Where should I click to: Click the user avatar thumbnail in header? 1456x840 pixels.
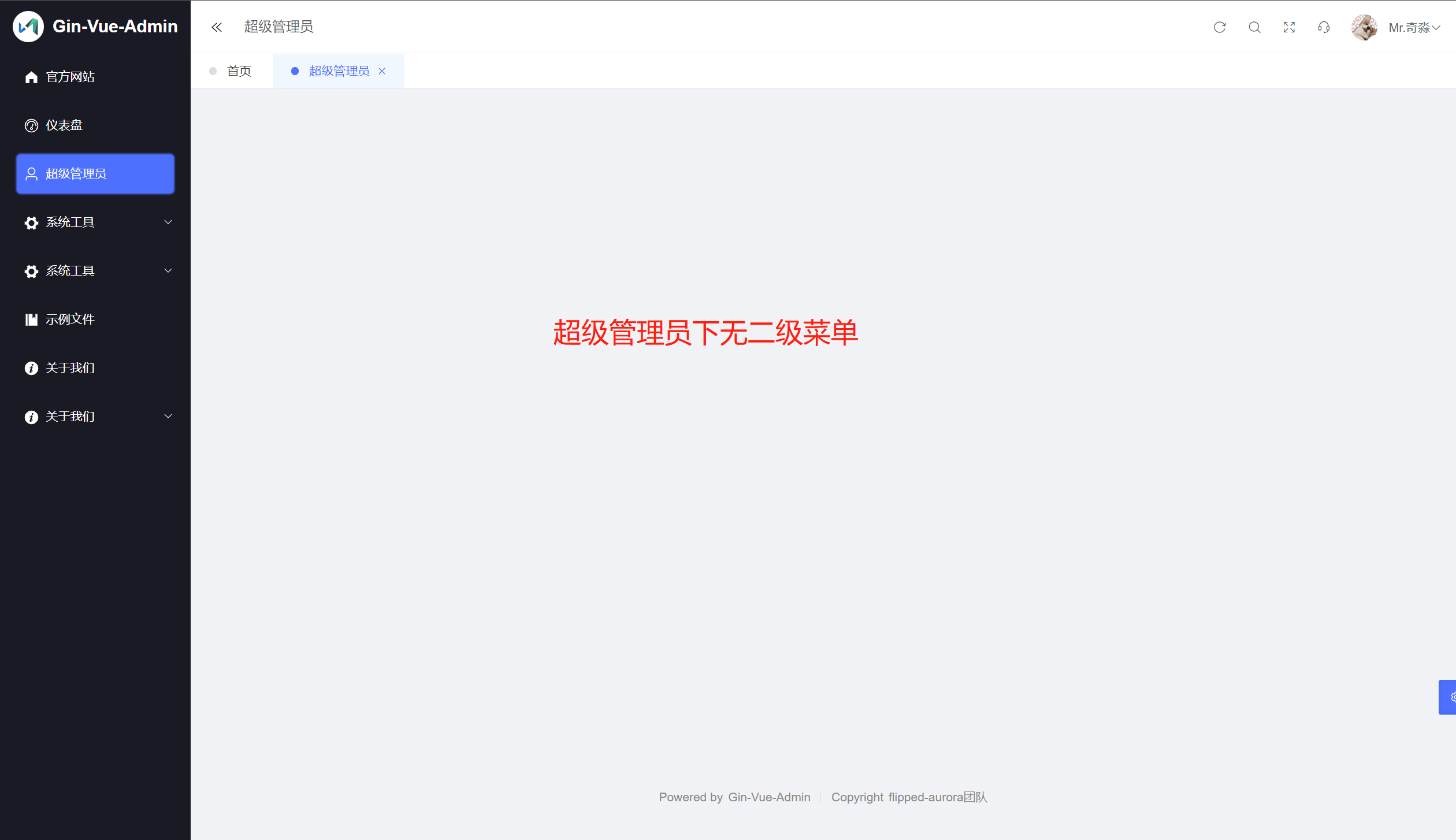click(x=1364, y=27)
